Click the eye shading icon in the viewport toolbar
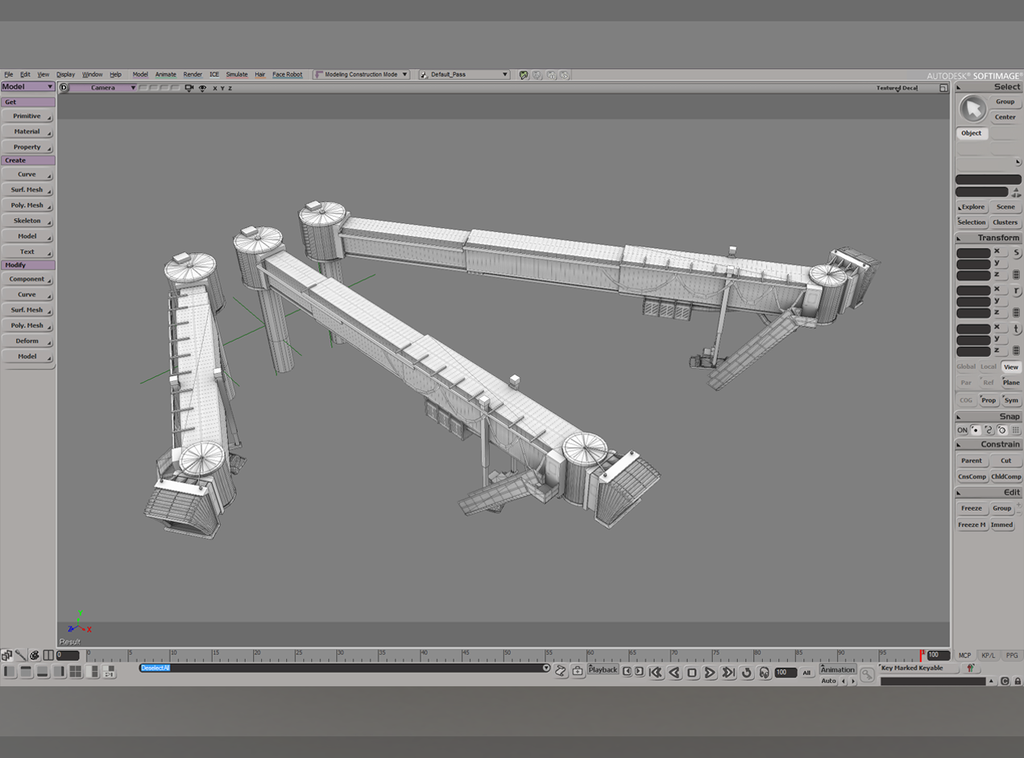The image size is (1024, 758). click(x=203, y=88)
